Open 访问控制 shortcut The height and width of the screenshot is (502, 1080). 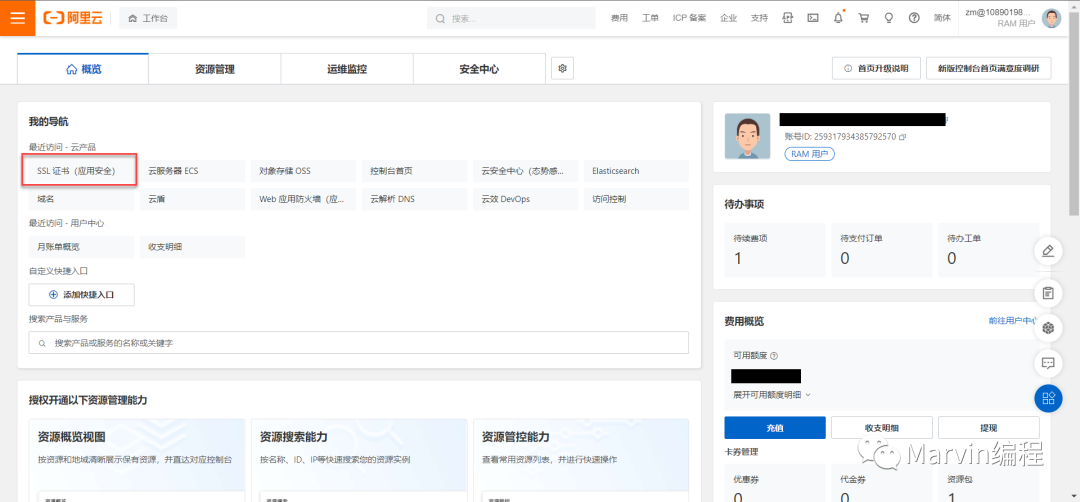636,199
